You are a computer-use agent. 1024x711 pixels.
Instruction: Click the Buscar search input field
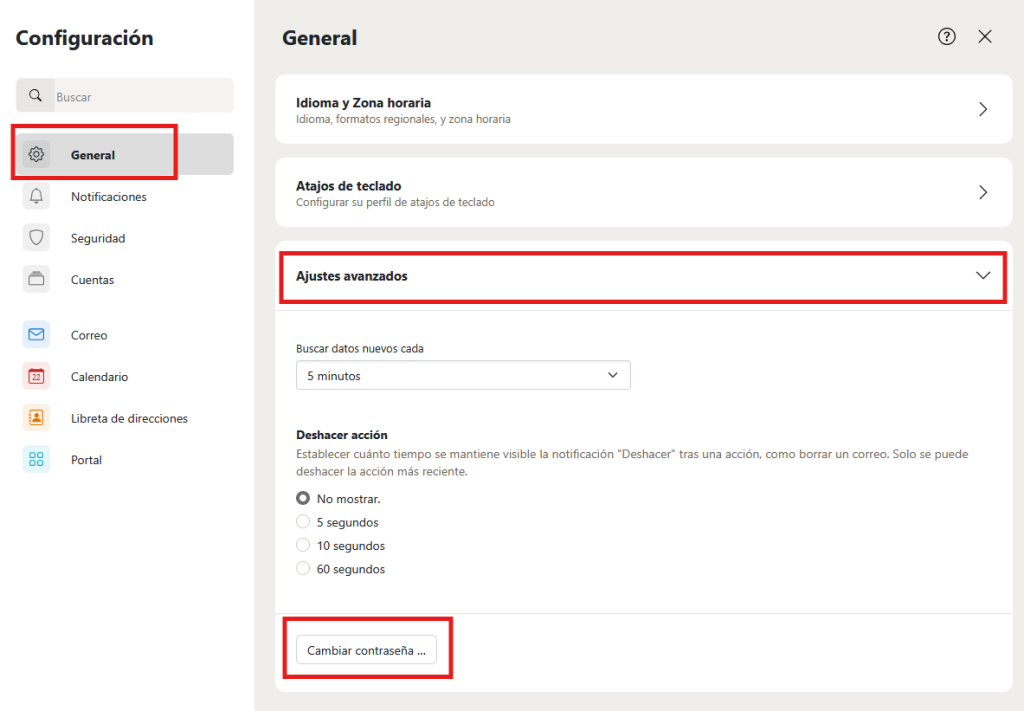pyautogui.click(x=140, y=97)
